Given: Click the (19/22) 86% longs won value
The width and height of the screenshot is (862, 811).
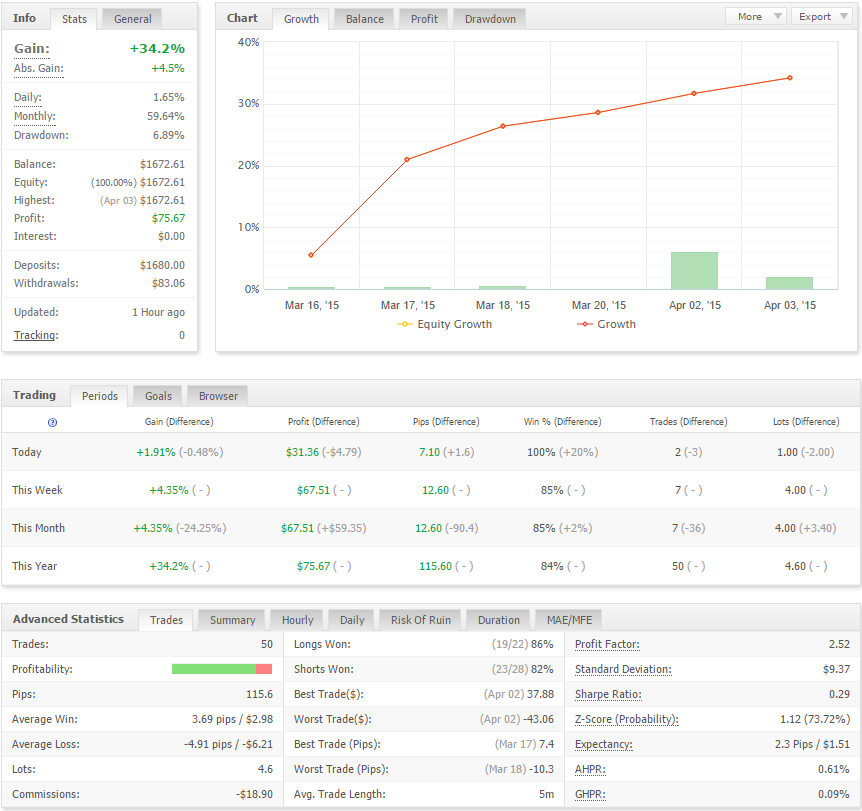Looking at the screenshot, I should [522, 644].
